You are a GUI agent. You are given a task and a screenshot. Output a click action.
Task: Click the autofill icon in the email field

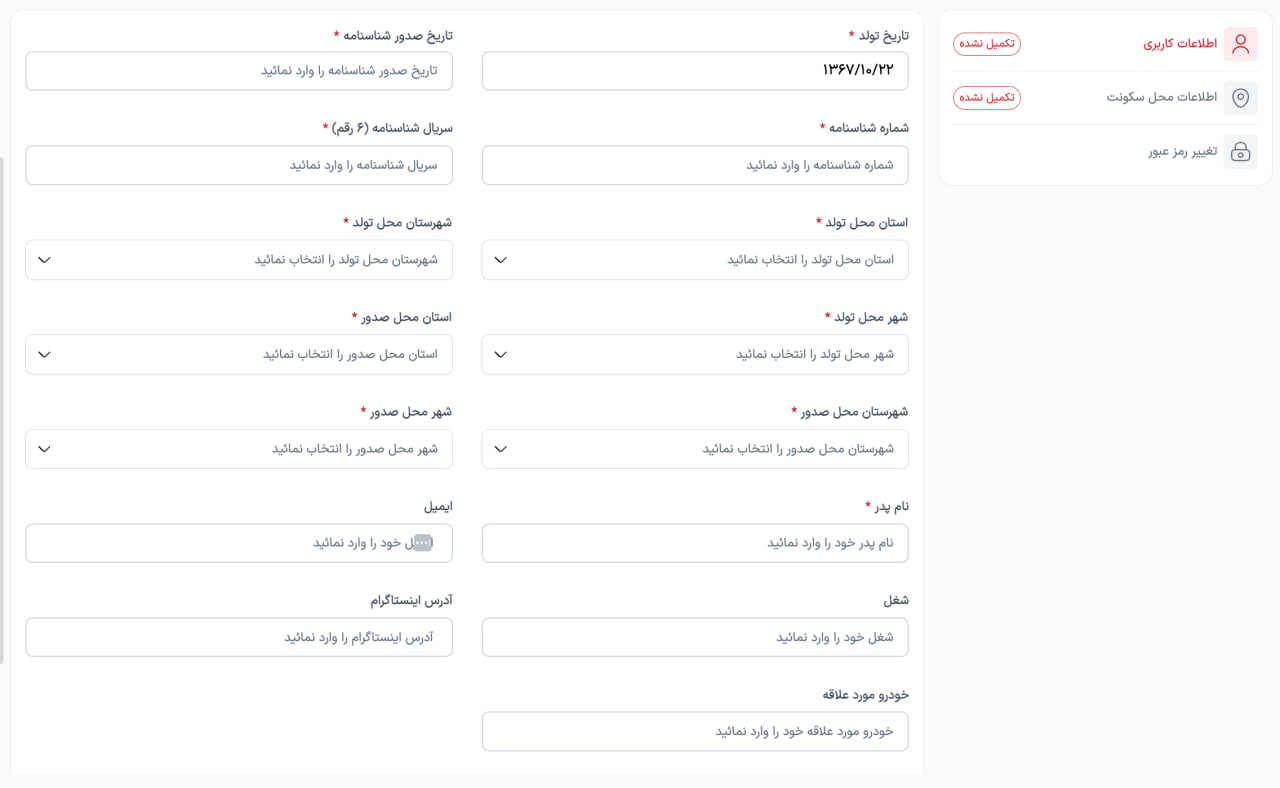pyautogui.click(x=422, y=542)
